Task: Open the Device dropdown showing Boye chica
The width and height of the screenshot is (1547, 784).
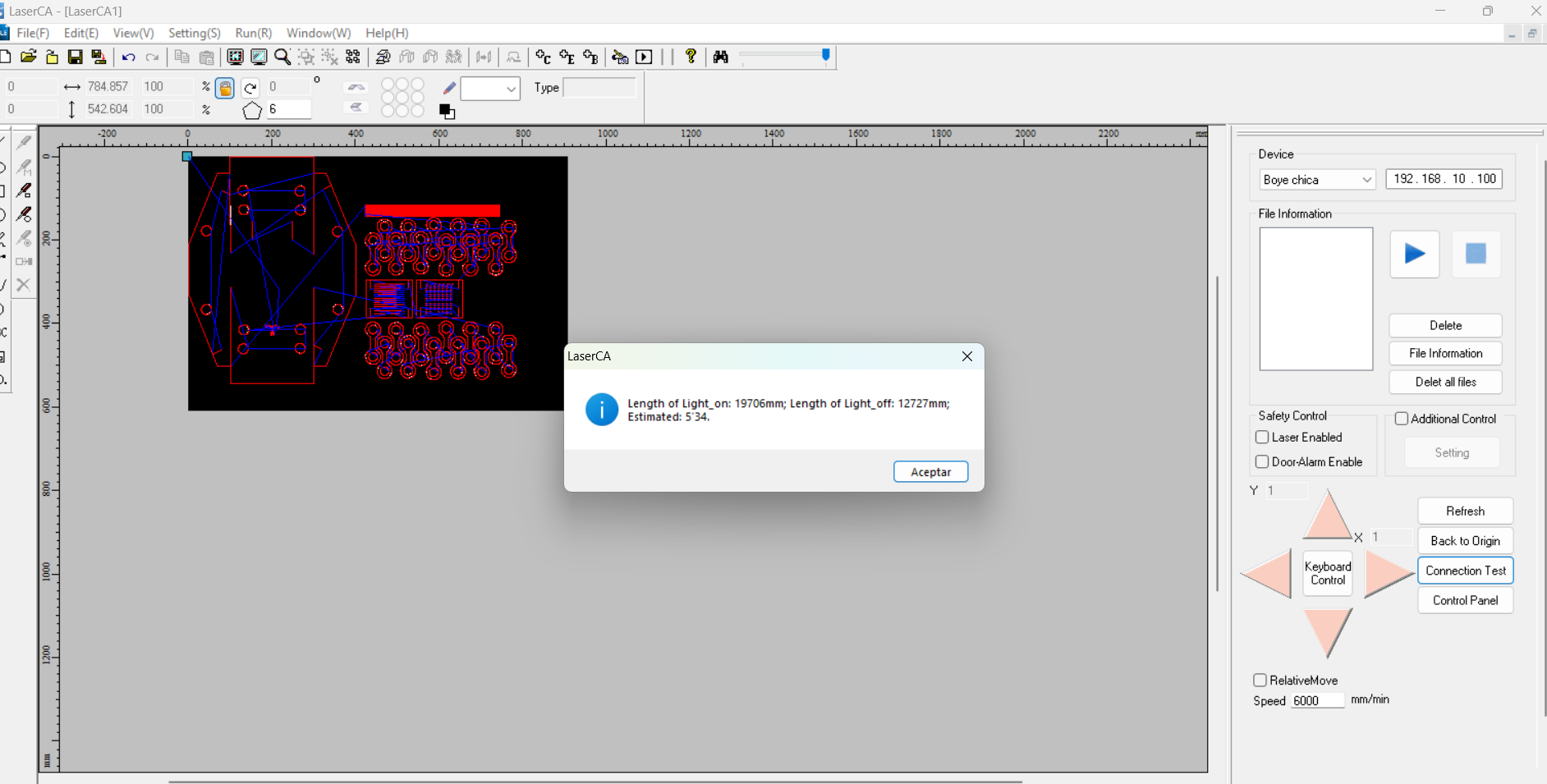Action: [x=1317, y=180]
